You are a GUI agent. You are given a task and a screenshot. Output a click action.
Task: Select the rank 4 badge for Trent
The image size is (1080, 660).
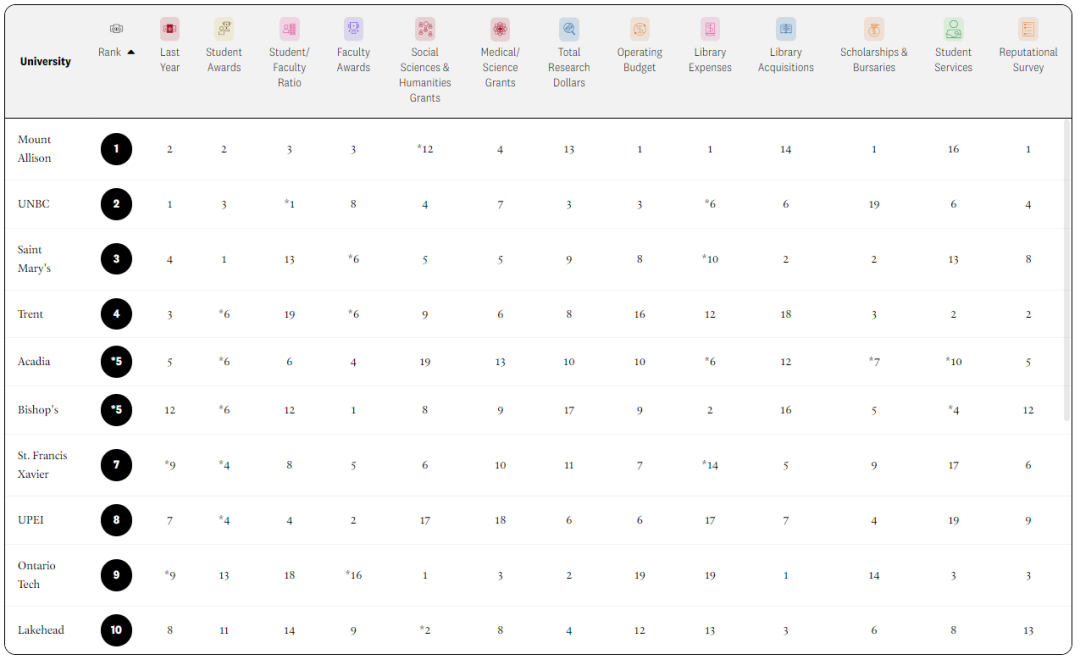pyautogui.click(x=116, y=314)
